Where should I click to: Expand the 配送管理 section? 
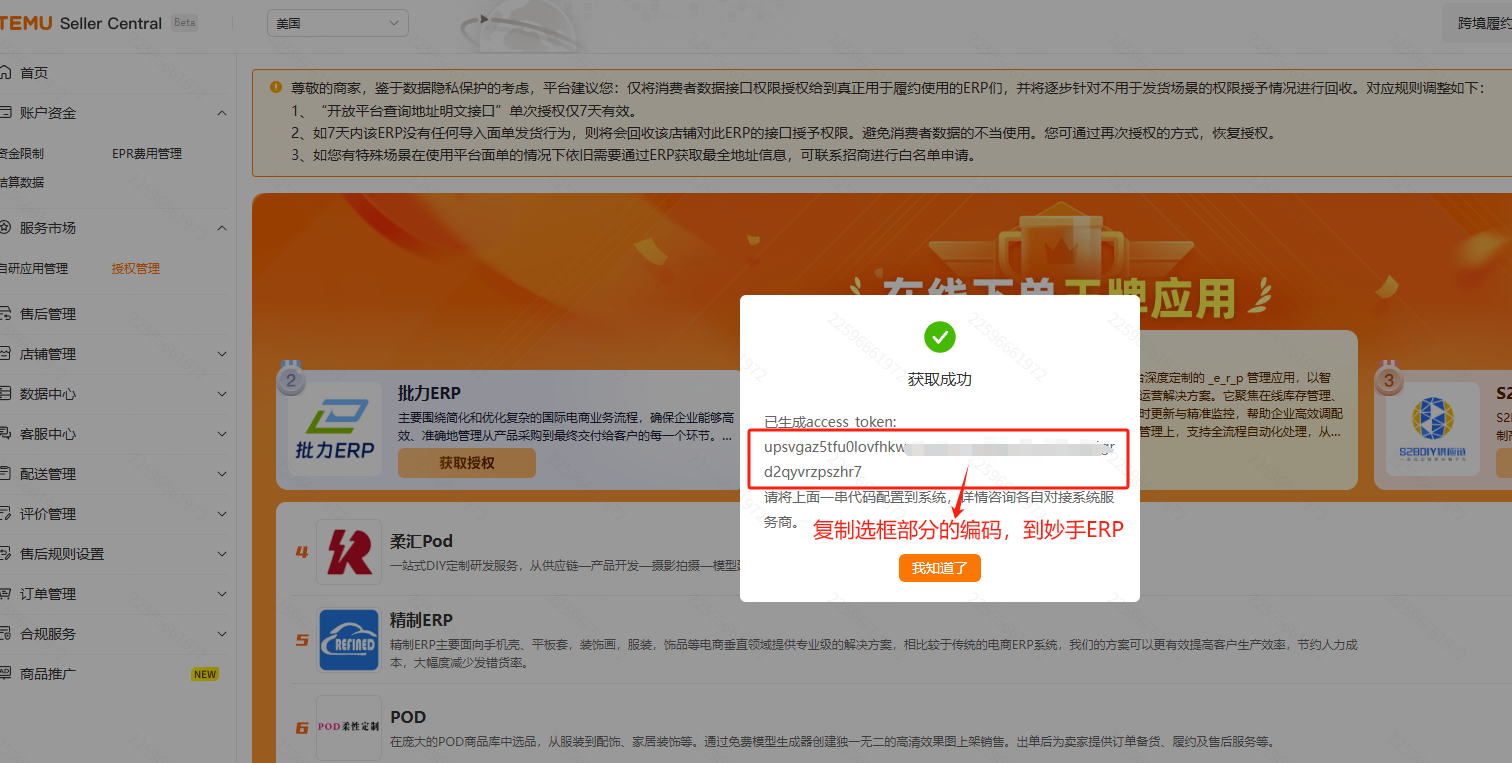pyautogui.click(x=222, y=474)
